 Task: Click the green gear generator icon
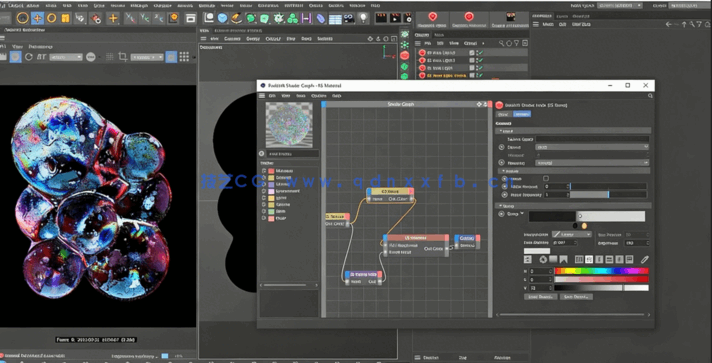click(279, 19)
